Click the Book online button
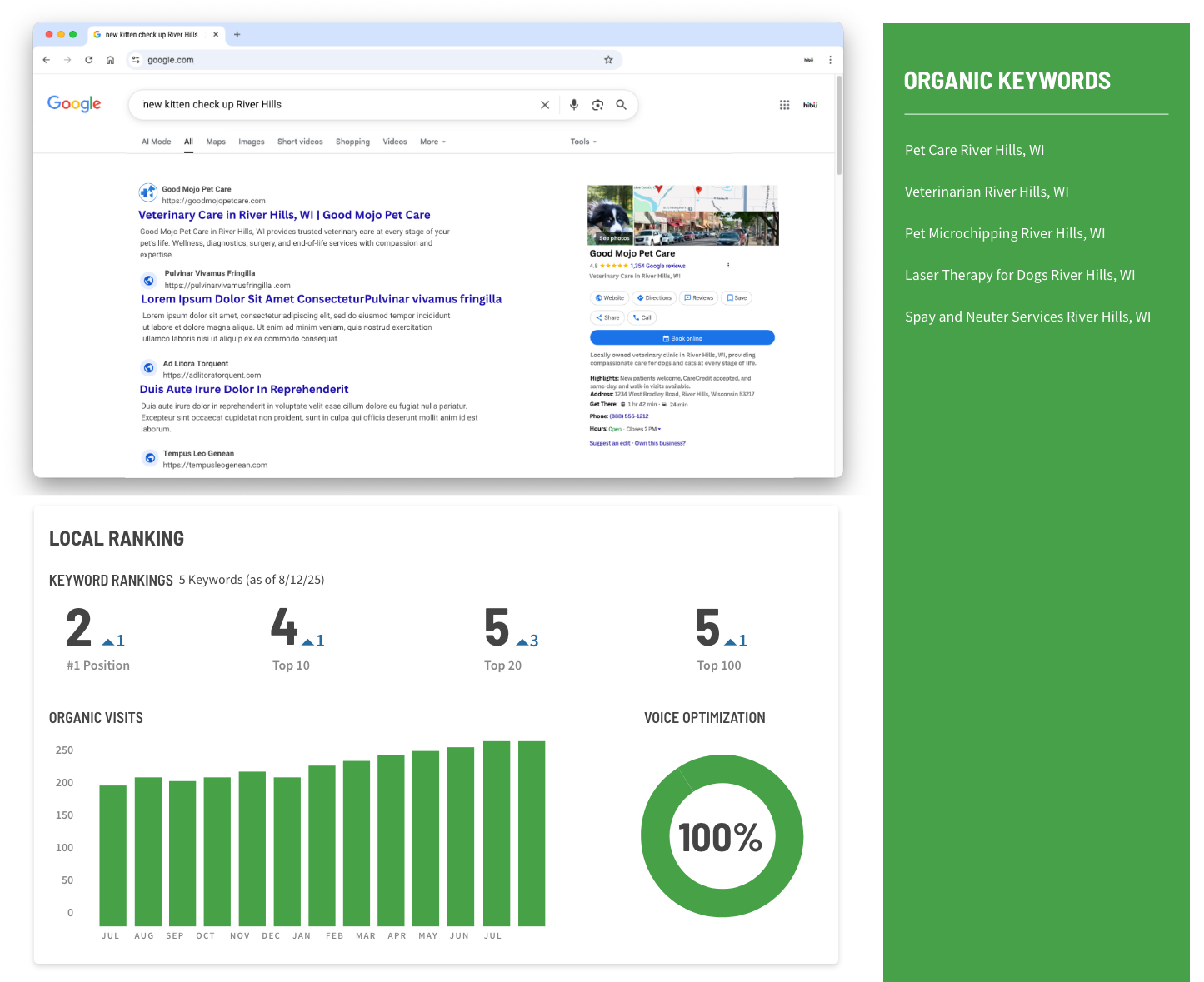Viewport: 1204px width, 982px height. point(682,338)
